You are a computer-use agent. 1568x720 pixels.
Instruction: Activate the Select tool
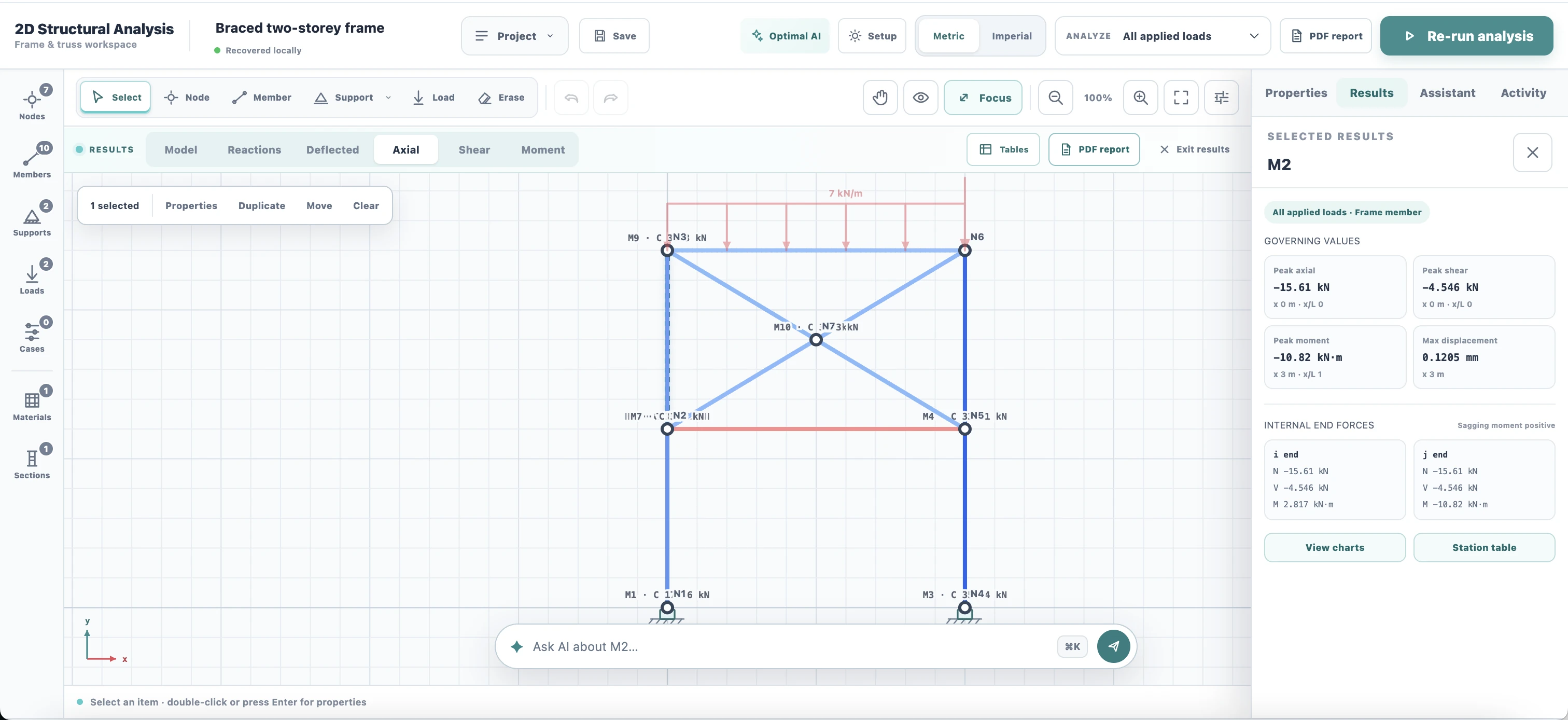pyautogui.click(x=116, y=98)
